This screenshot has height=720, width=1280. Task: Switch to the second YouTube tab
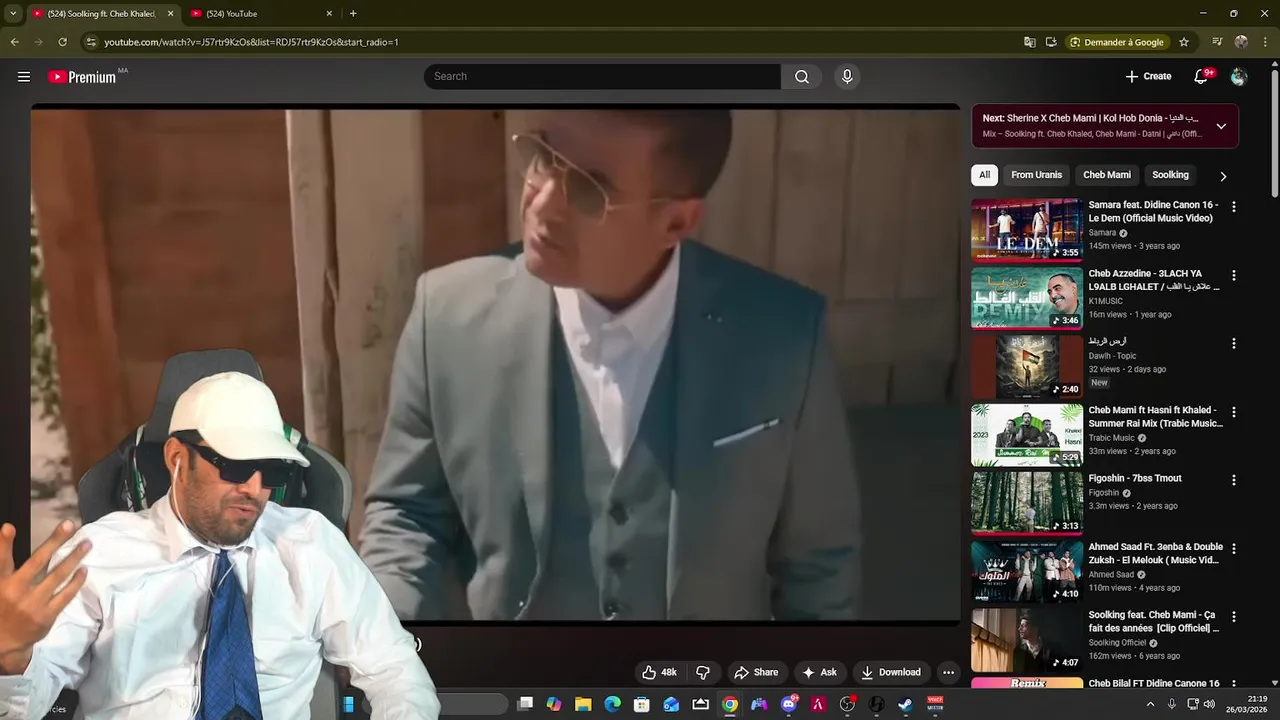260,14
